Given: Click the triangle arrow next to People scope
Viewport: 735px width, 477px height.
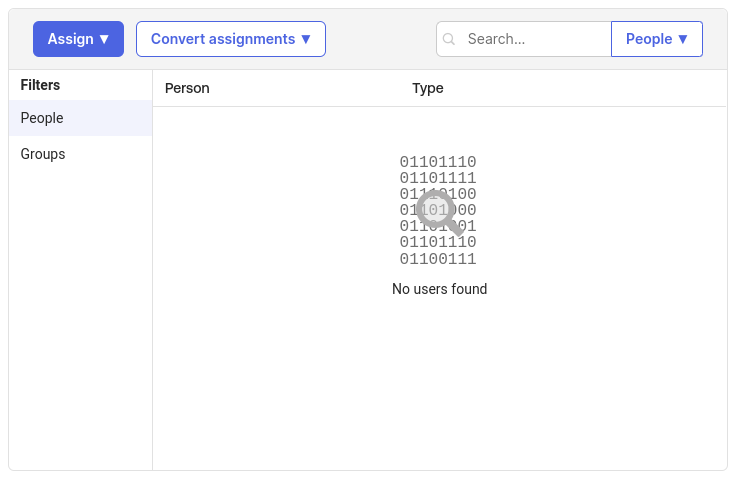Looking at the screenshot, I should [x=683, y=39].
